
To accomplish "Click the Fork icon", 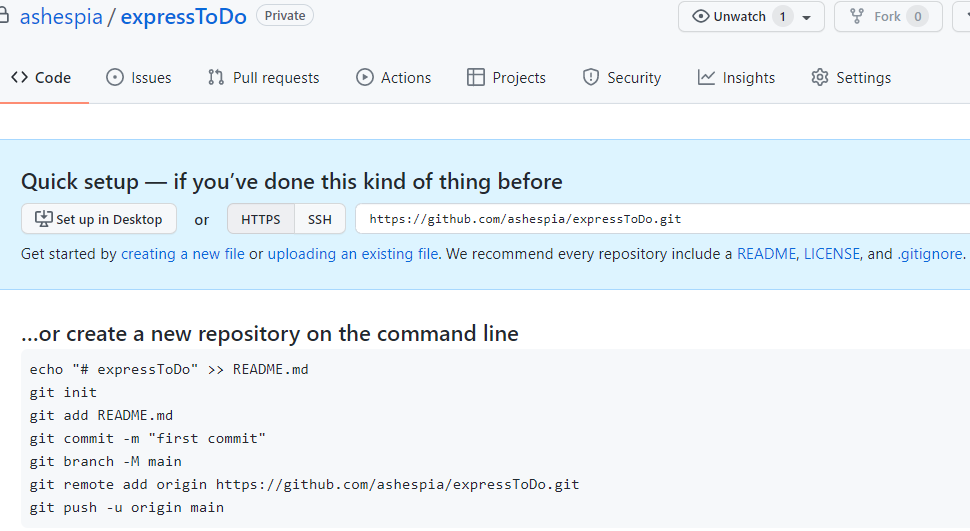I will pyautogui.click(x=857, y=16).
